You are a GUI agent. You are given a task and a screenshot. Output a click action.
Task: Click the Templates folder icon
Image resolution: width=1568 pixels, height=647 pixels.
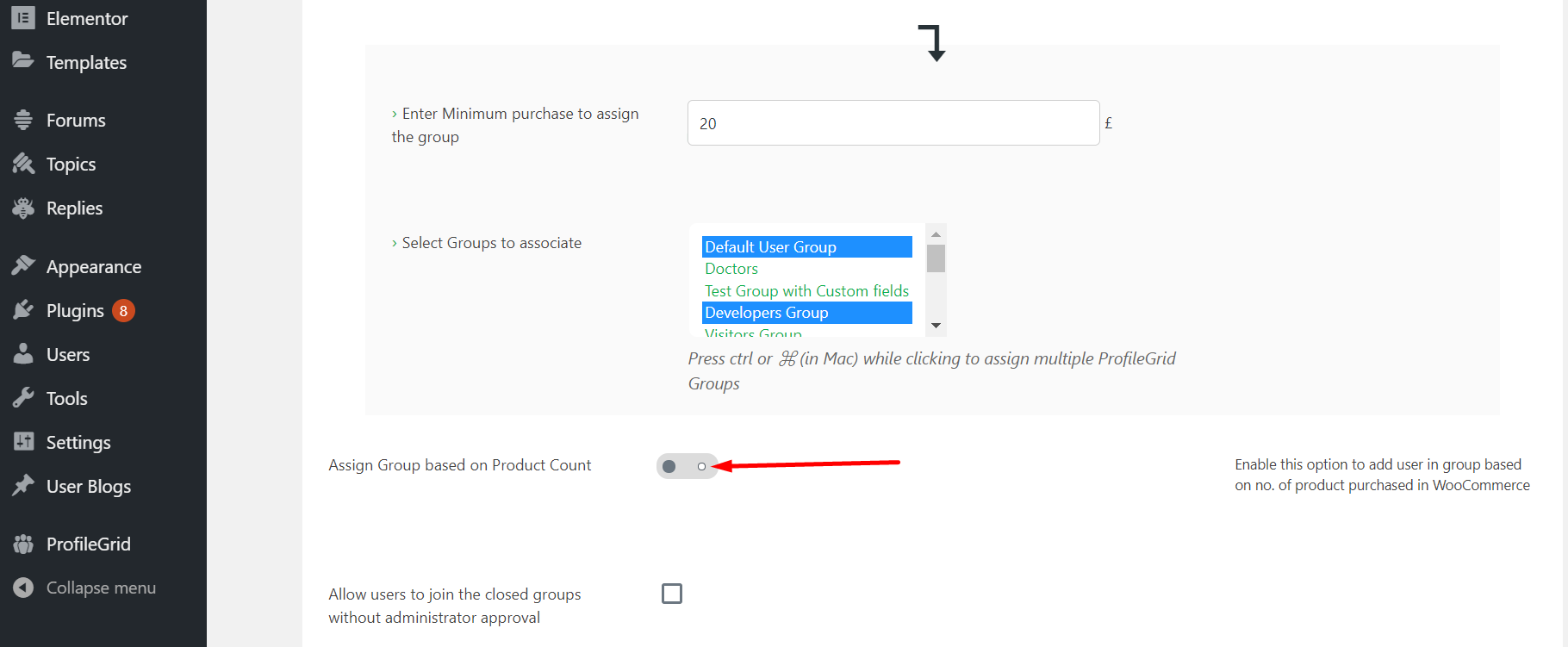23,61
